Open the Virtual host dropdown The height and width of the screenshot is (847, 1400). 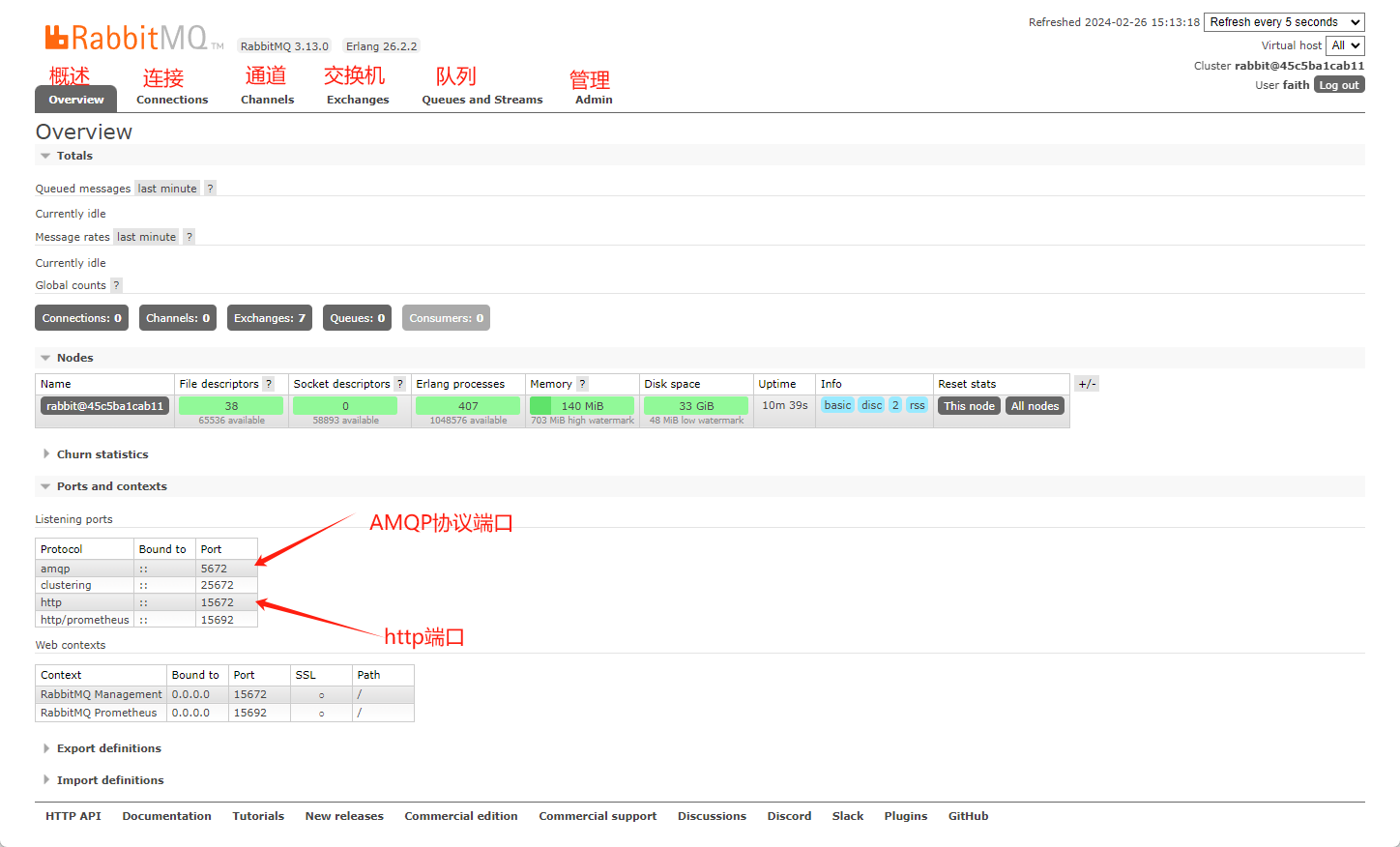(x=1344, y=45)
